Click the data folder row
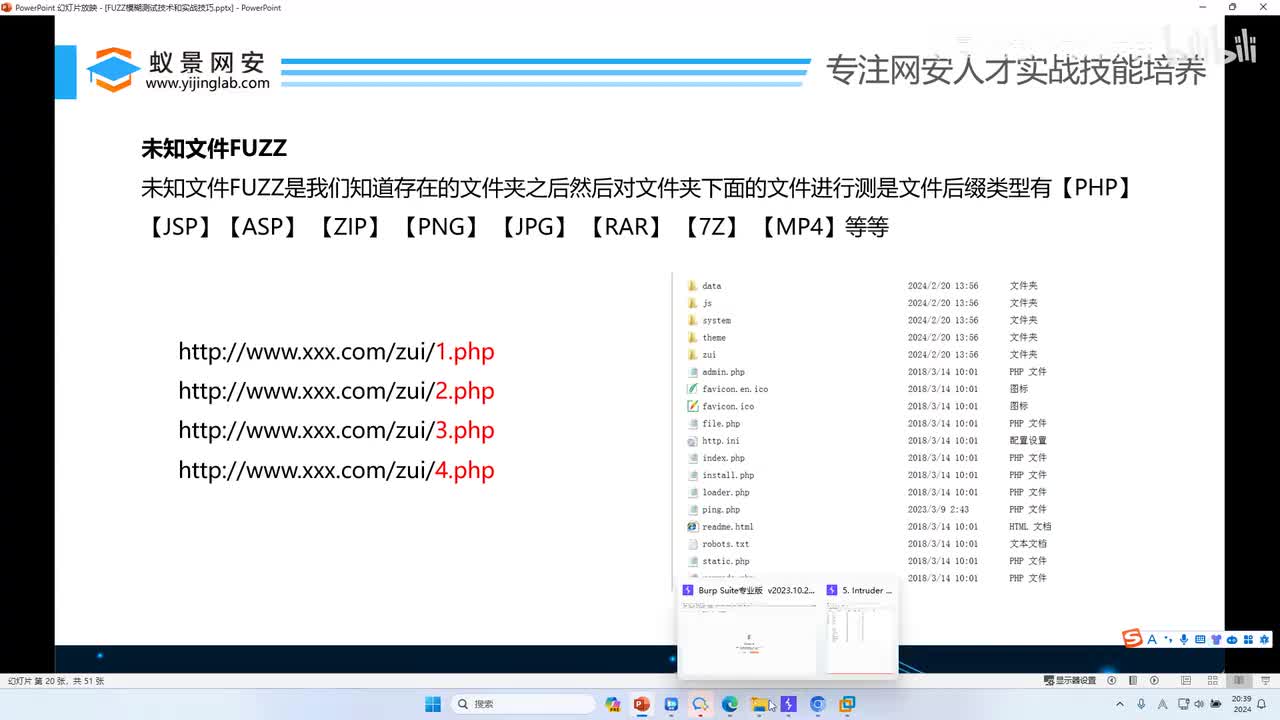 point(862,286)
